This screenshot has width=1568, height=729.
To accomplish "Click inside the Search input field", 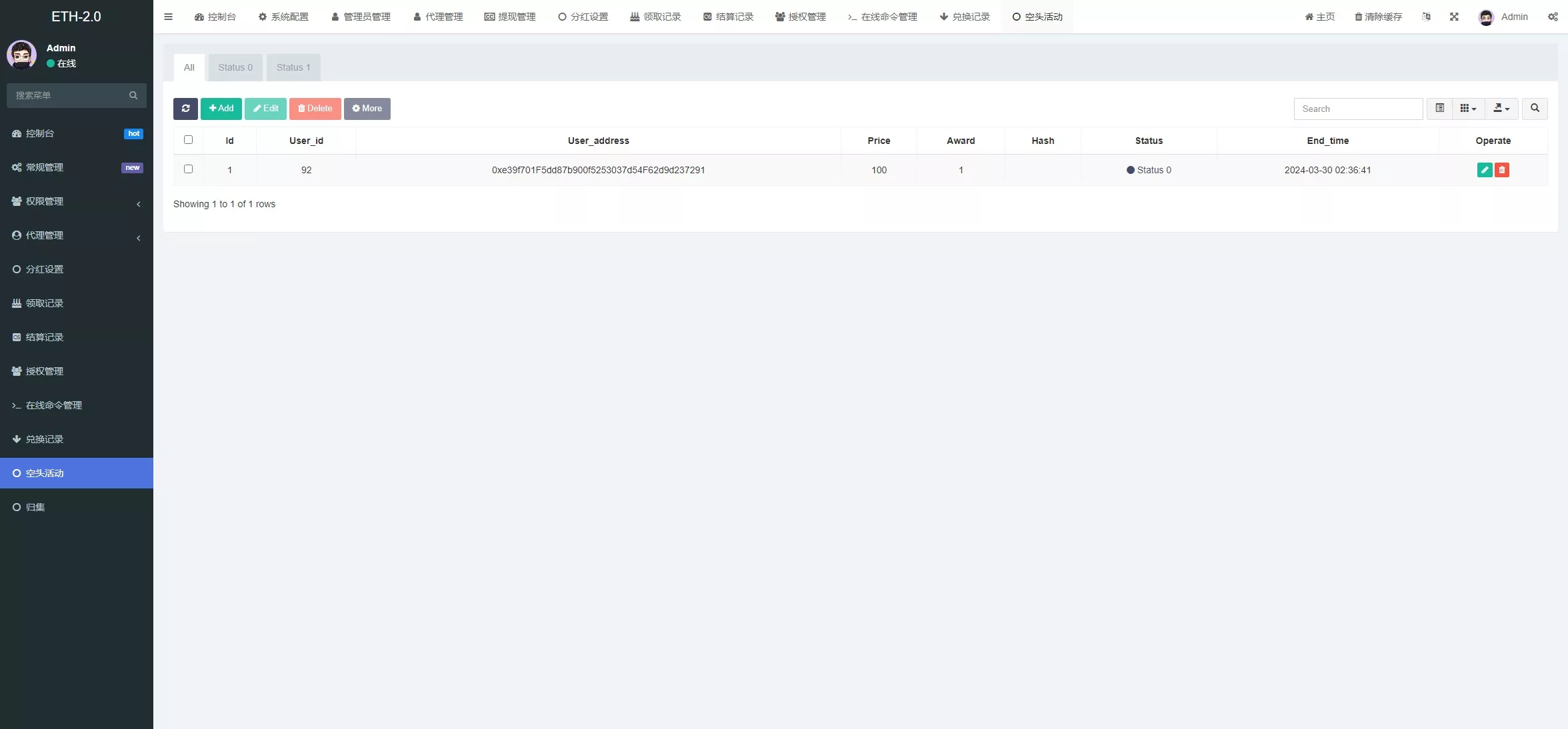I will [1358, 109].
